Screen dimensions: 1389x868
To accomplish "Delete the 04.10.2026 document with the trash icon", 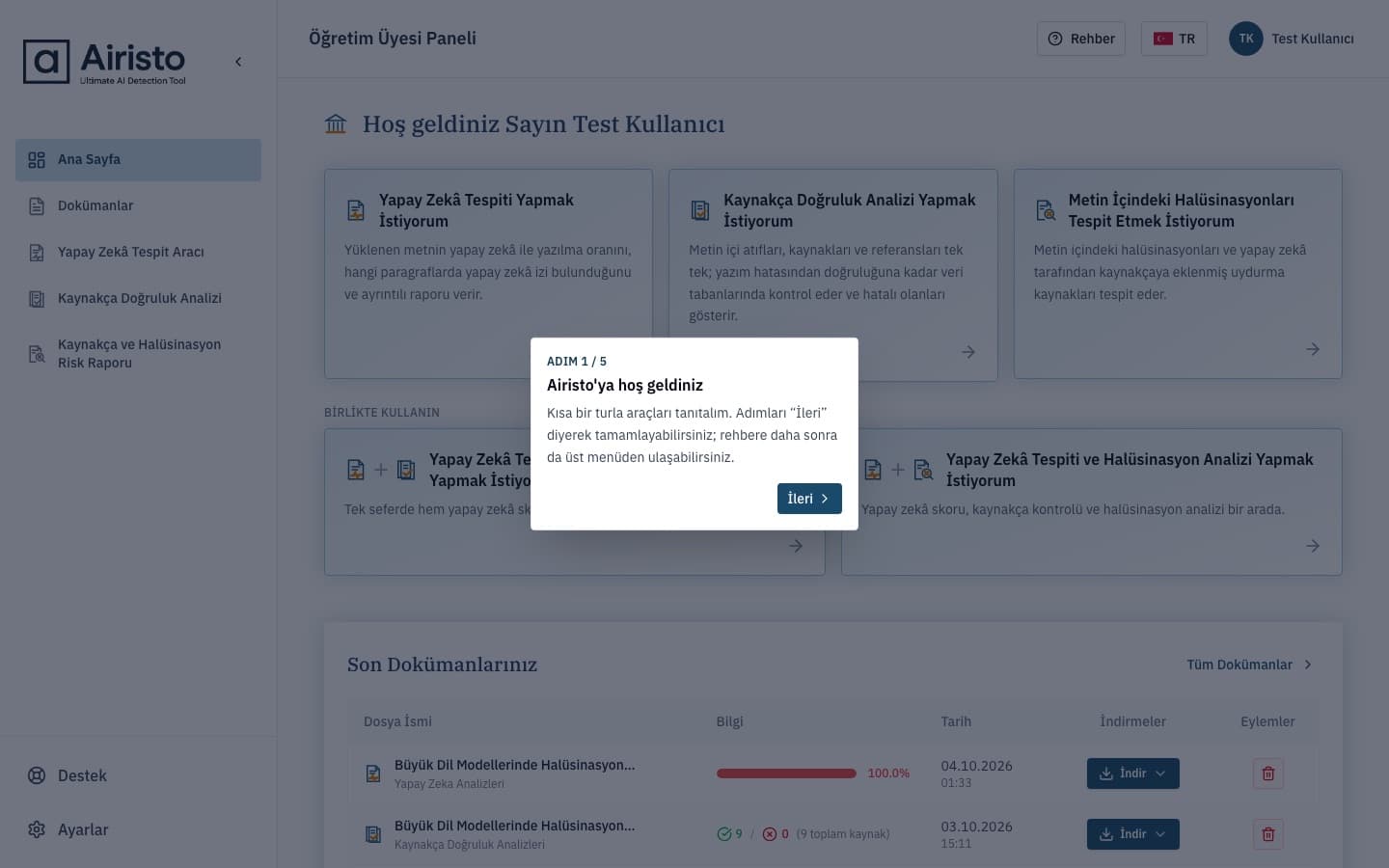I will click(1268, 773).
